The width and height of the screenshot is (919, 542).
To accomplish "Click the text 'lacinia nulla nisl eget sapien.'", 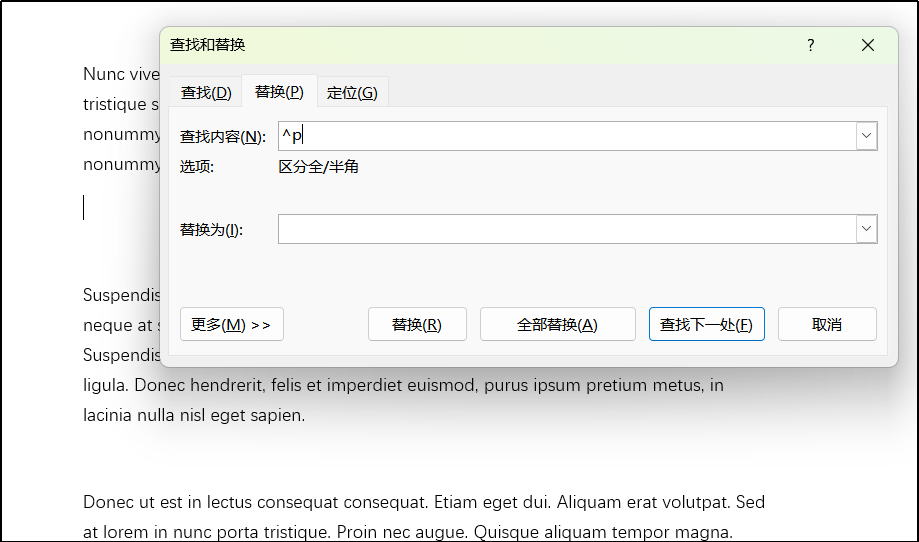I will (x=194, y=415).
